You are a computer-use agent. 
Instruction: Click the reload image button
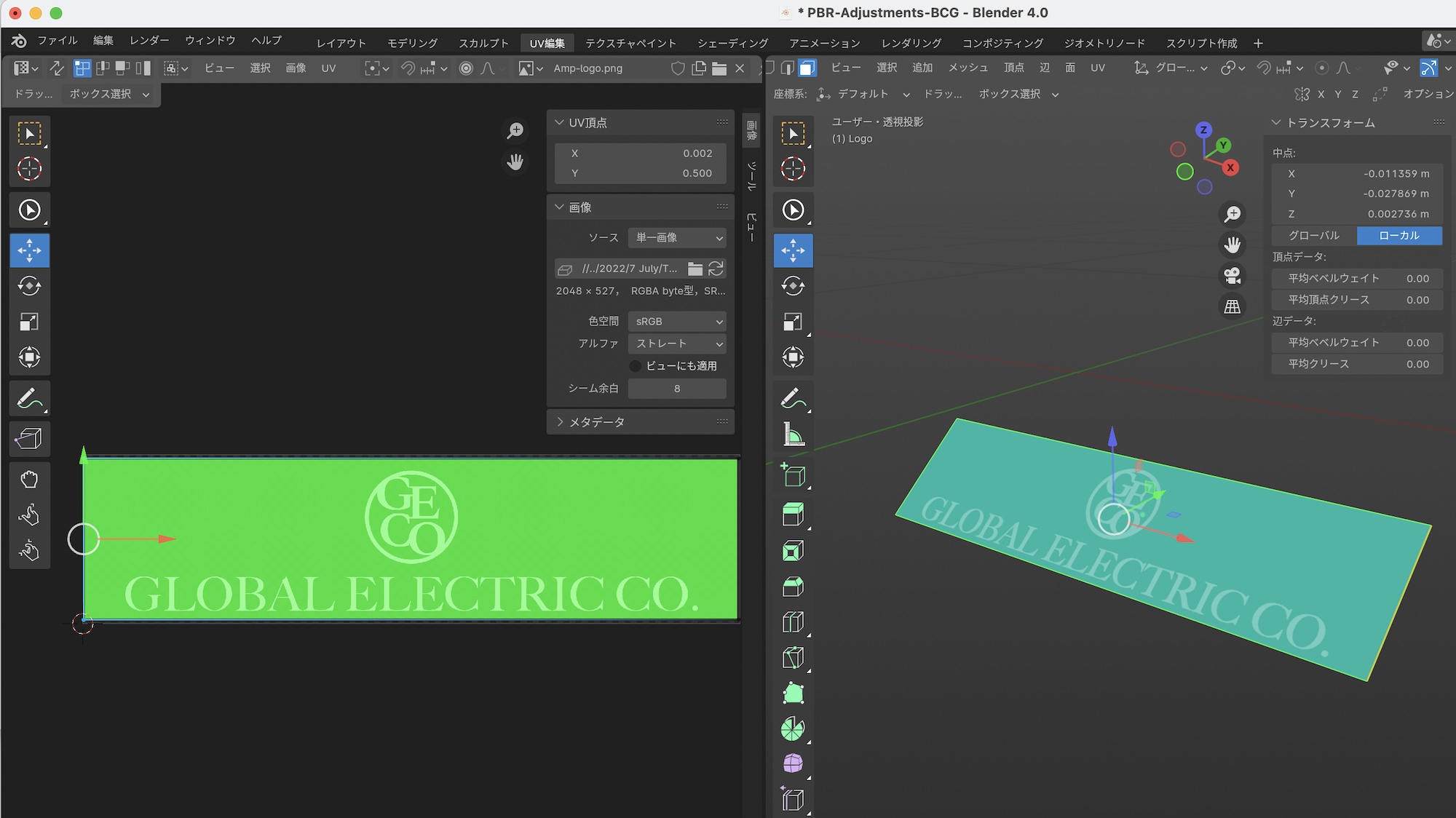[x=716, y=269]
